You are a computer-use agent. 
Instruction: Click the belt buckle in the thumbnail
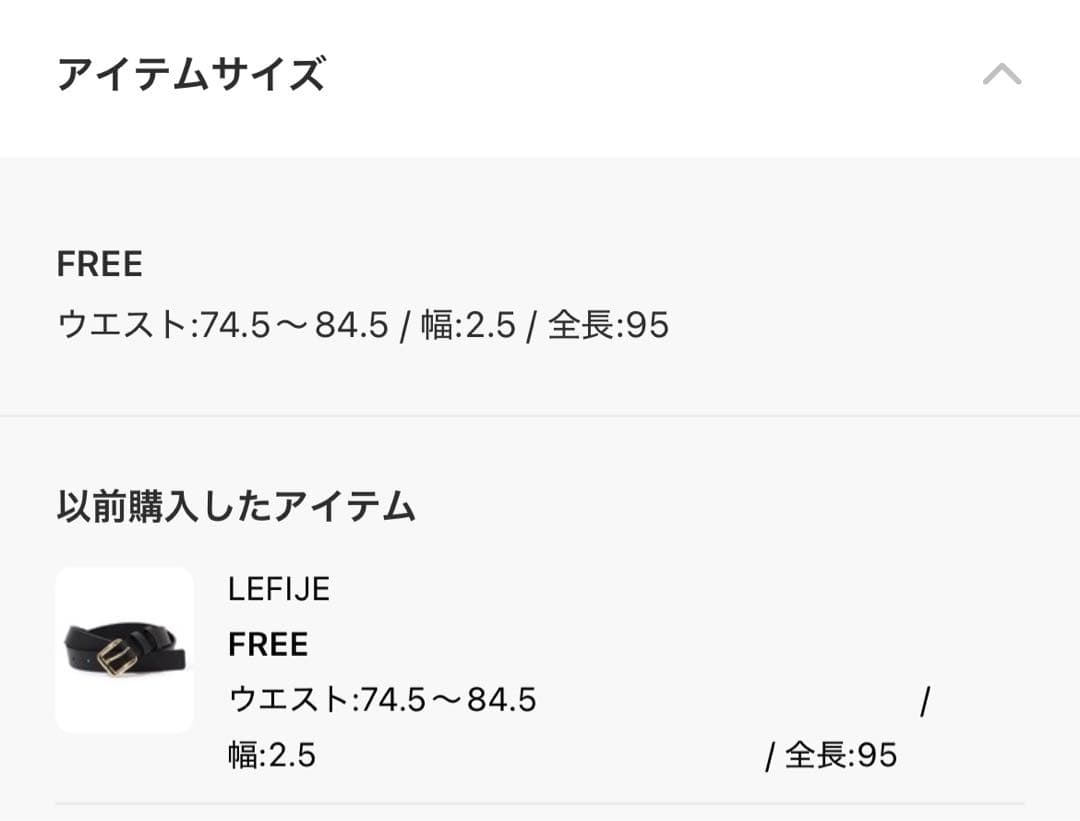[120, 658]
